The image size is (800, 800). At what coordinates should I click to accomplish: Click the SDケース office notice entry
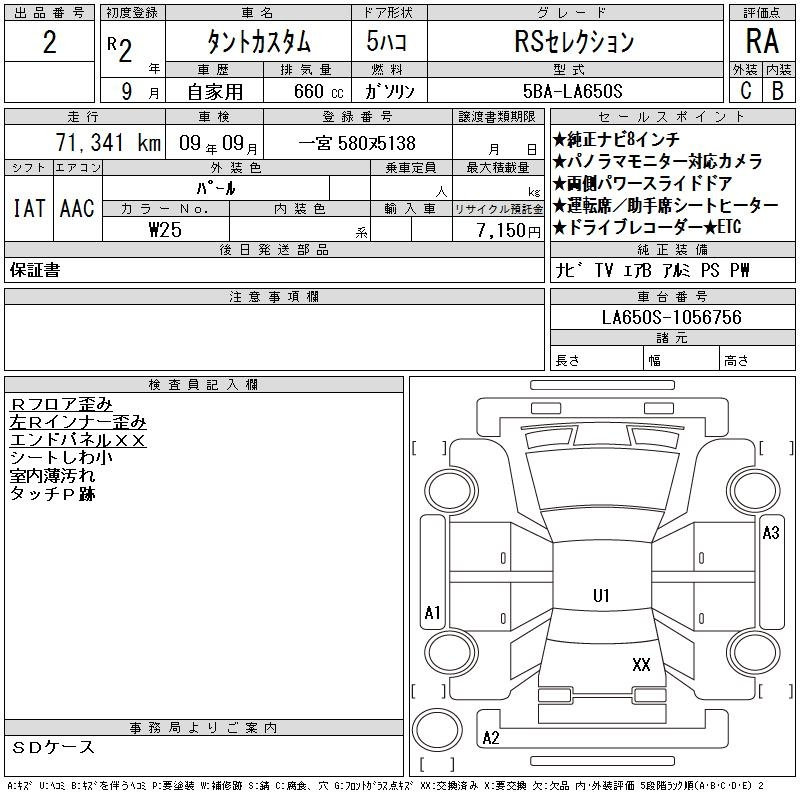54,747
